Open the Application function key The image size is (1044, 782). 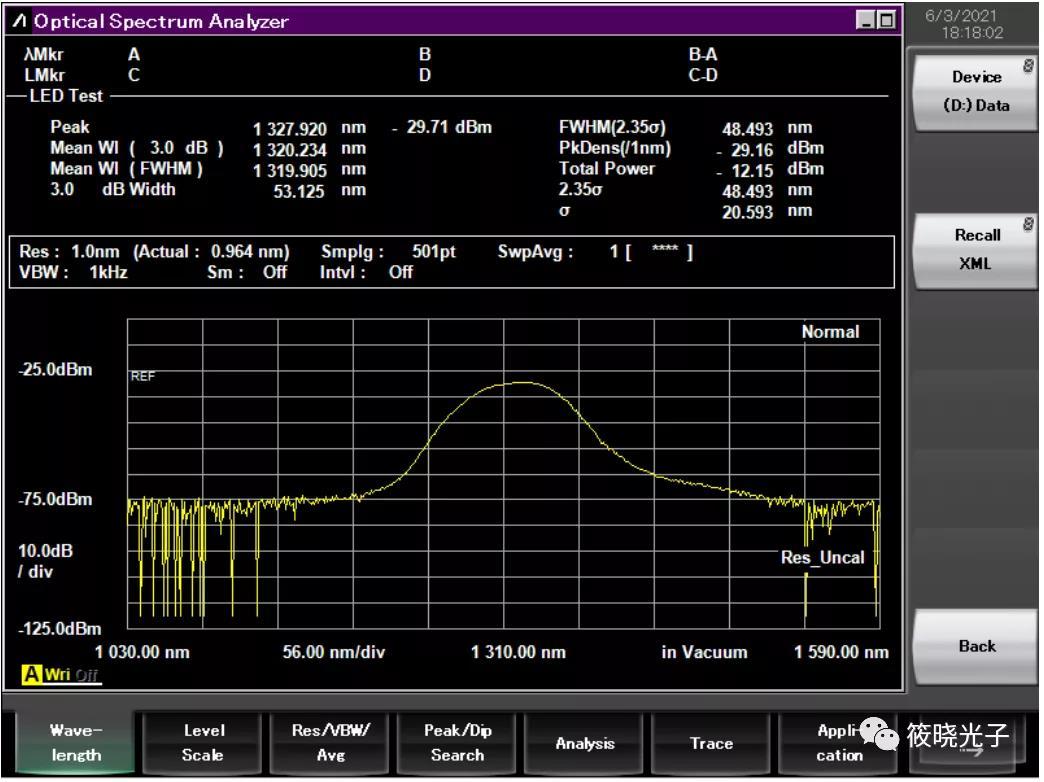pos(839,743)
